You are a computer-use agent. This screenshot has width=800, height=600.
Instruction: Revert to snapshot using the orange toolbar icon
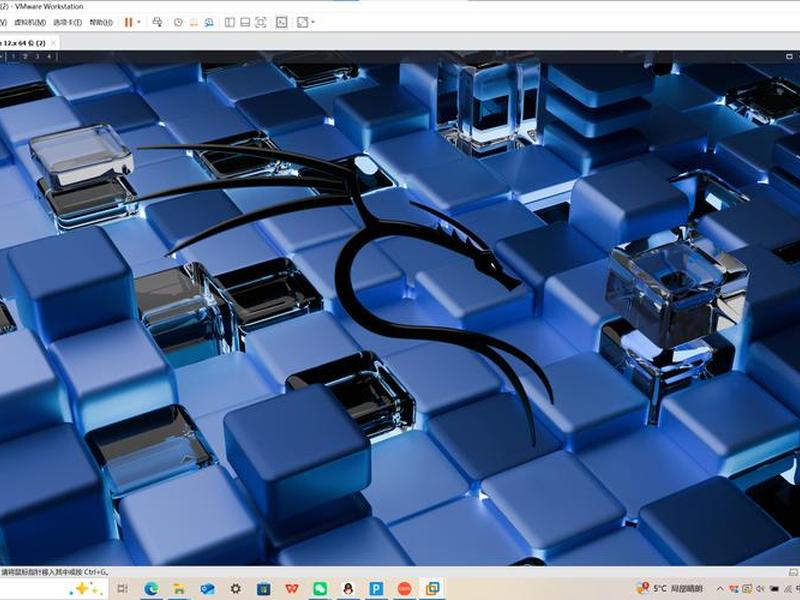(193, 22)
